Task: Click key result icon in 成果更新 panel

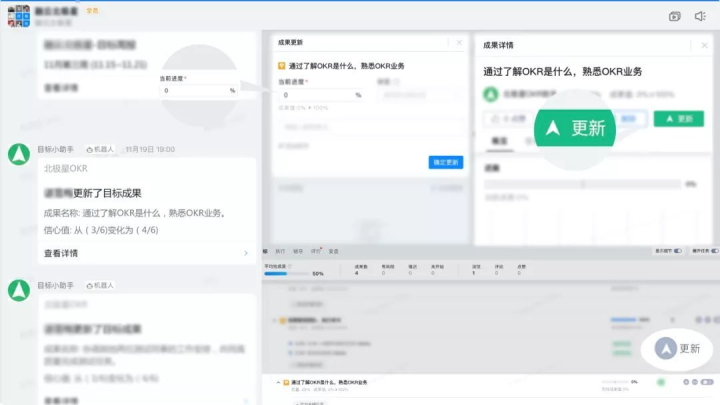Action: pos(281,66)
